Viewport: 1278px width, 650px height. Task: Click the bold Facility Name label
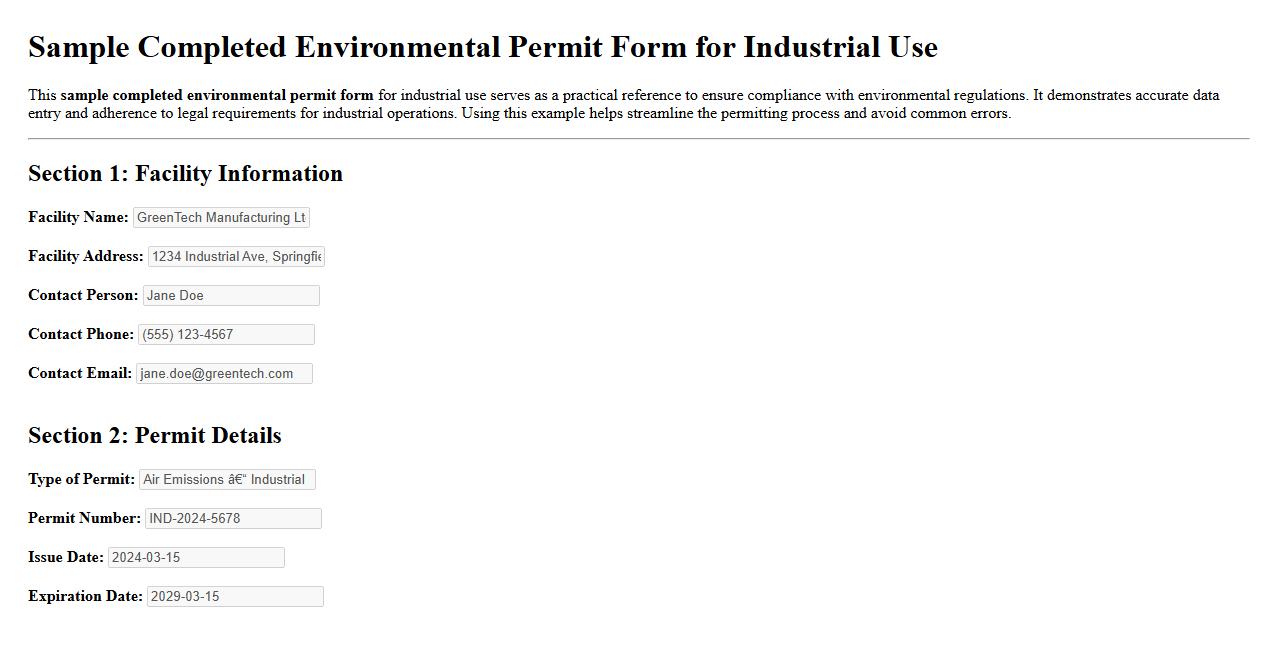[x=76, y=217]
